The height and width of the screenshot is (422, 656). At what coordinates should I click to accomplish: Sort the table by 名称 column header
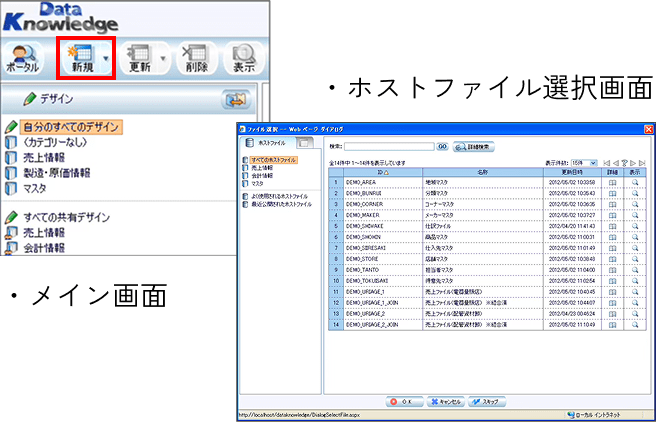pyautogui.click(x=483, y=172)
